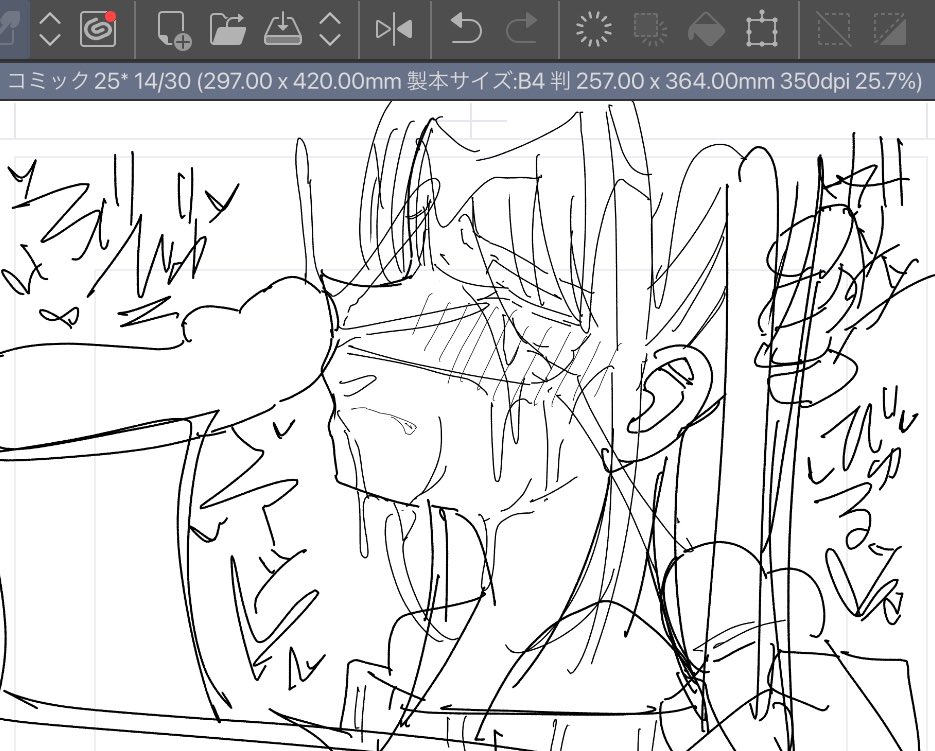
Task: Undo the last stroke
Action: pos(466,29)
